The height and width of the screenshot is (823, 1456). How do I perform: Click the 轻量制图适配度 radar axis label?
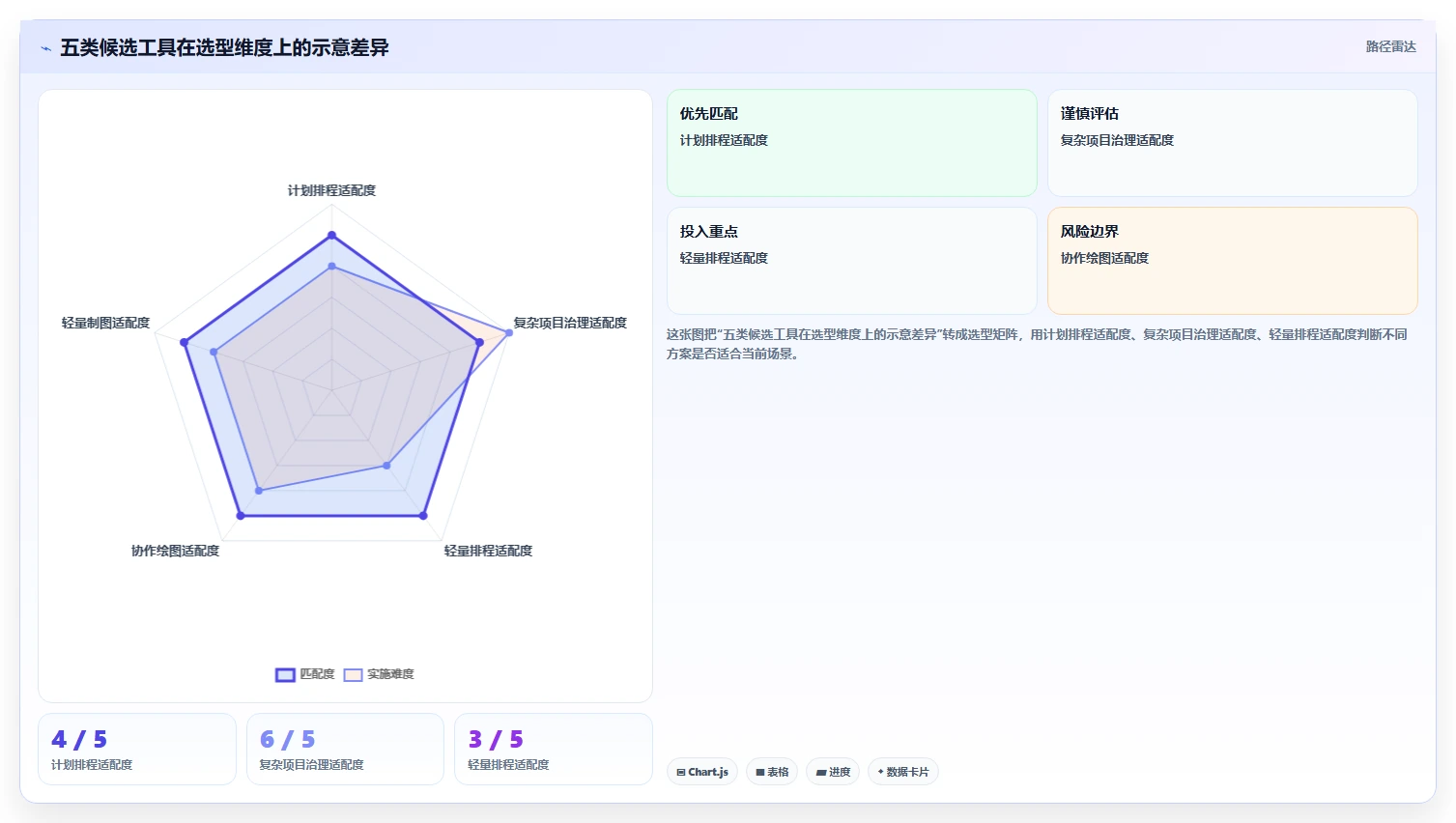(105, 323)
